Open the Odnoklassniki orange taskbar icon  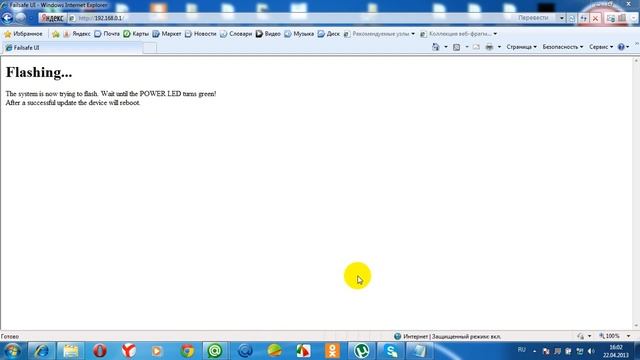[332, 351]
